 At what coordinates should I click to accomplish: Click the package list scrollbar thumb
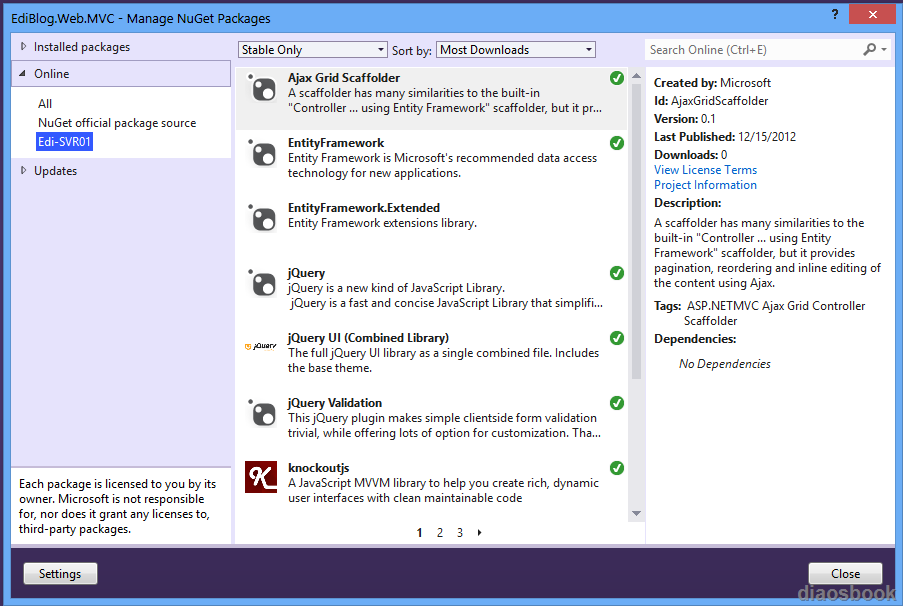(x=636, y=232)
